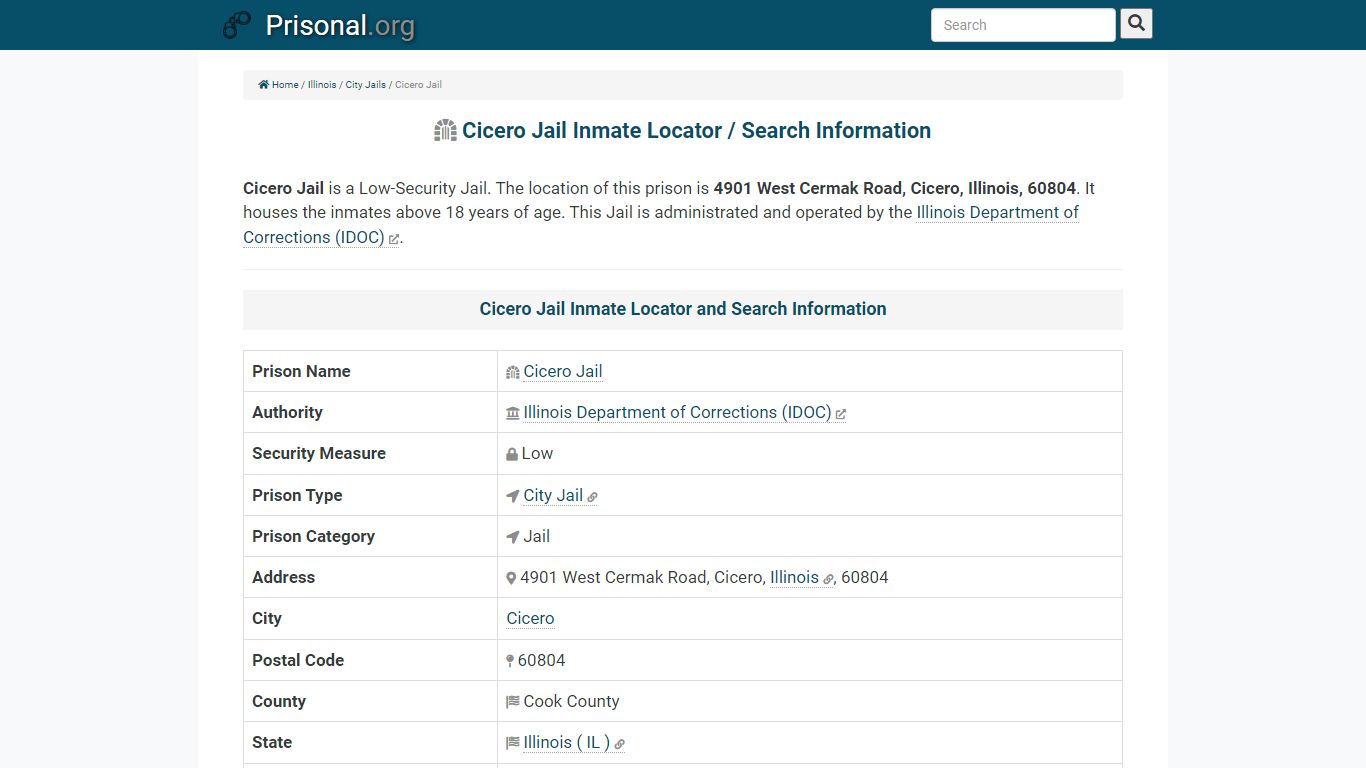Click the flag icon in County row
Image resolution: width=1366 pixels, height=768 pixels.
coord(513,702)
